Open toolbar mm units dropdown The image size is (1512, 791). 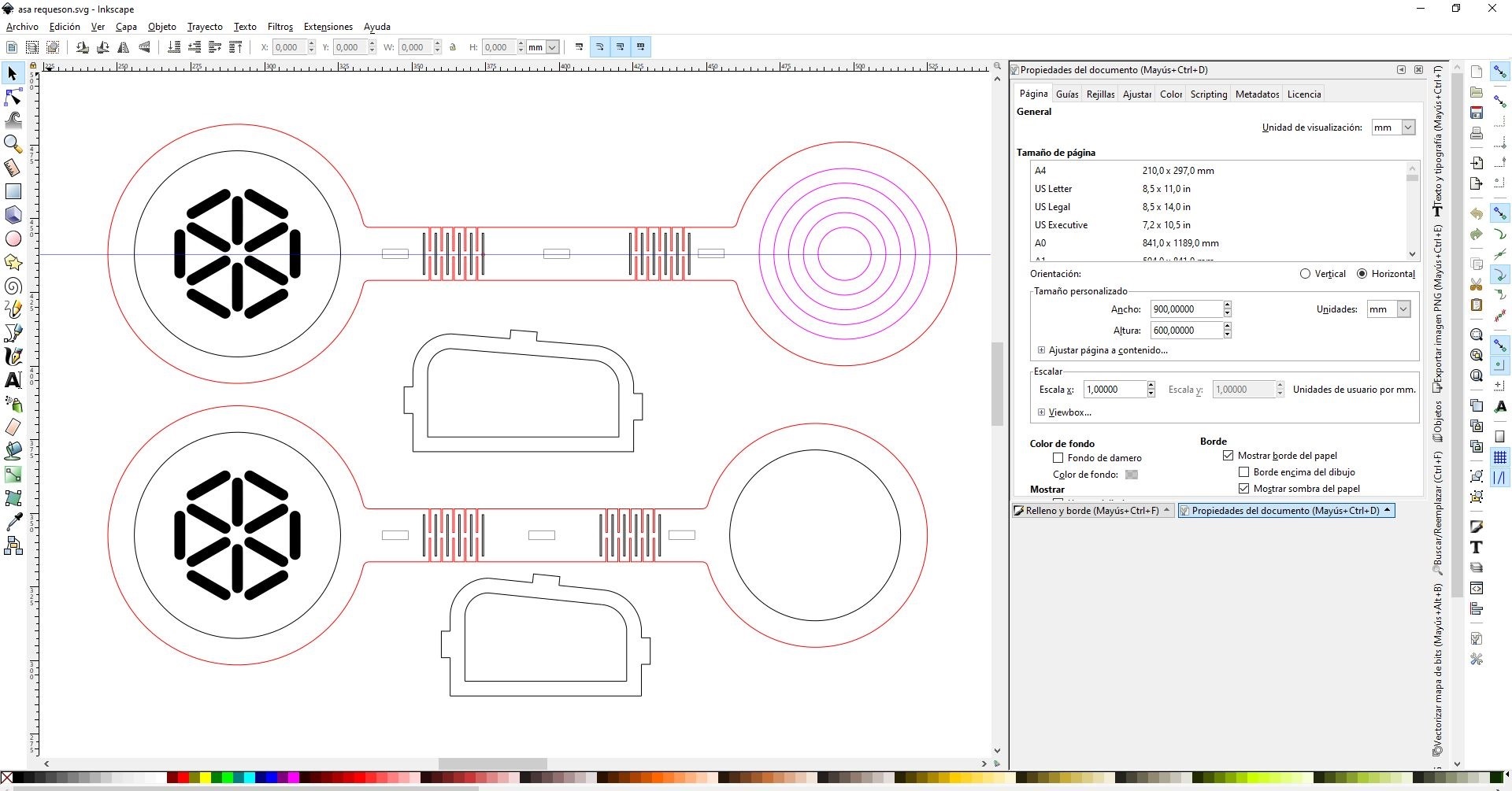pos(543,47)
